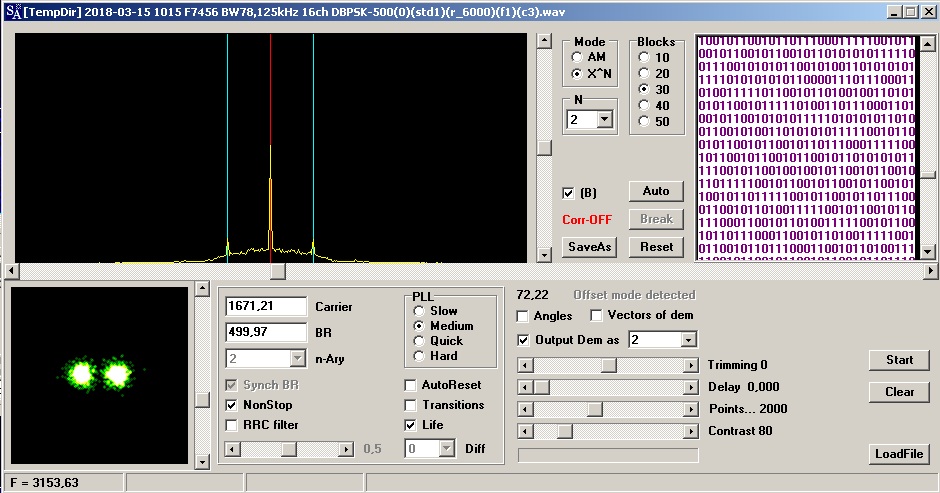Click bit stream scrollbar up arrow
This screenshot has height=493, width=940.
tap(927, 43)
